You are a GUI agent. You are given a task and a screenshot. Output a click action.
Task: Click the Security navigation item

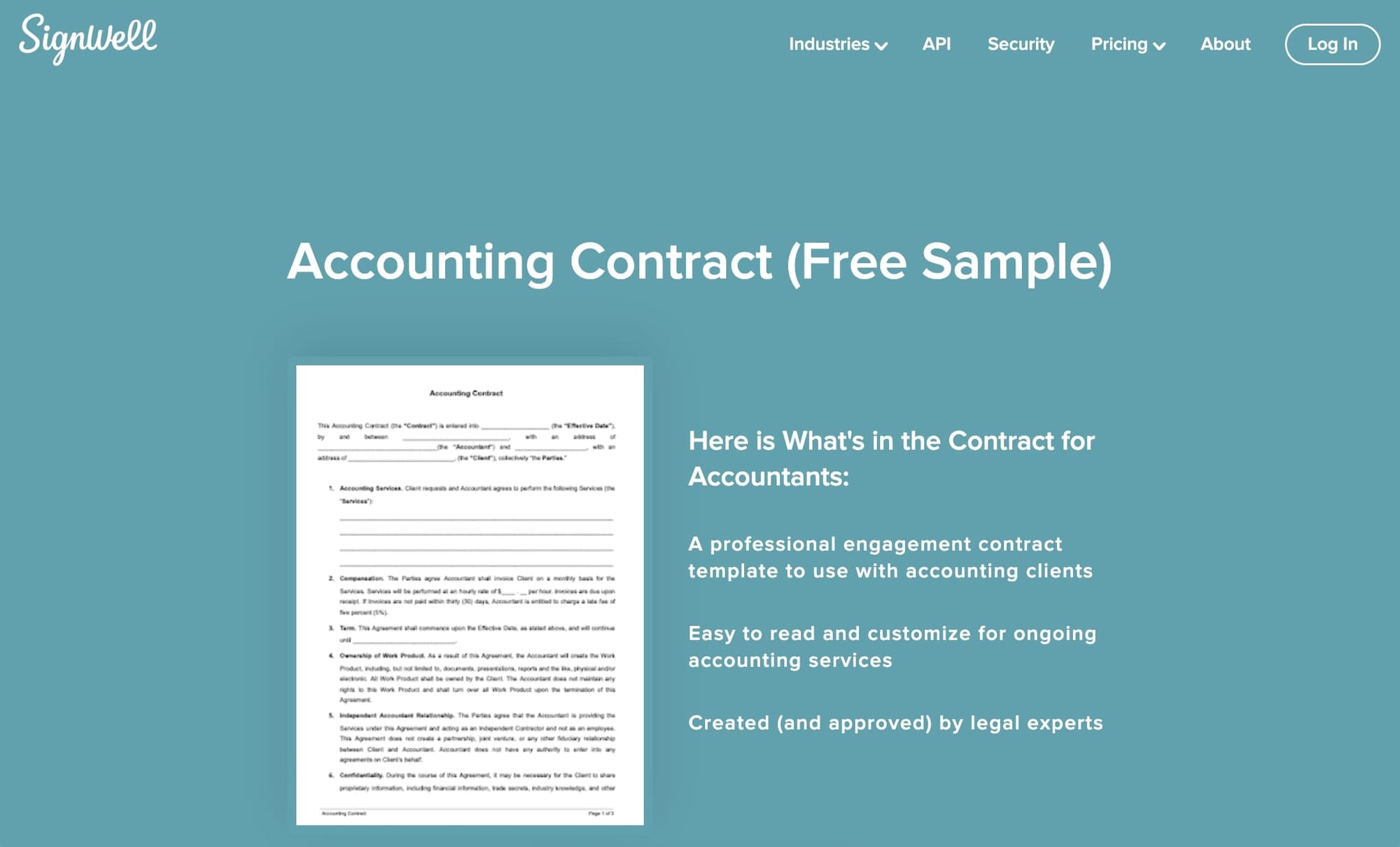click(x=1020, y=45)
